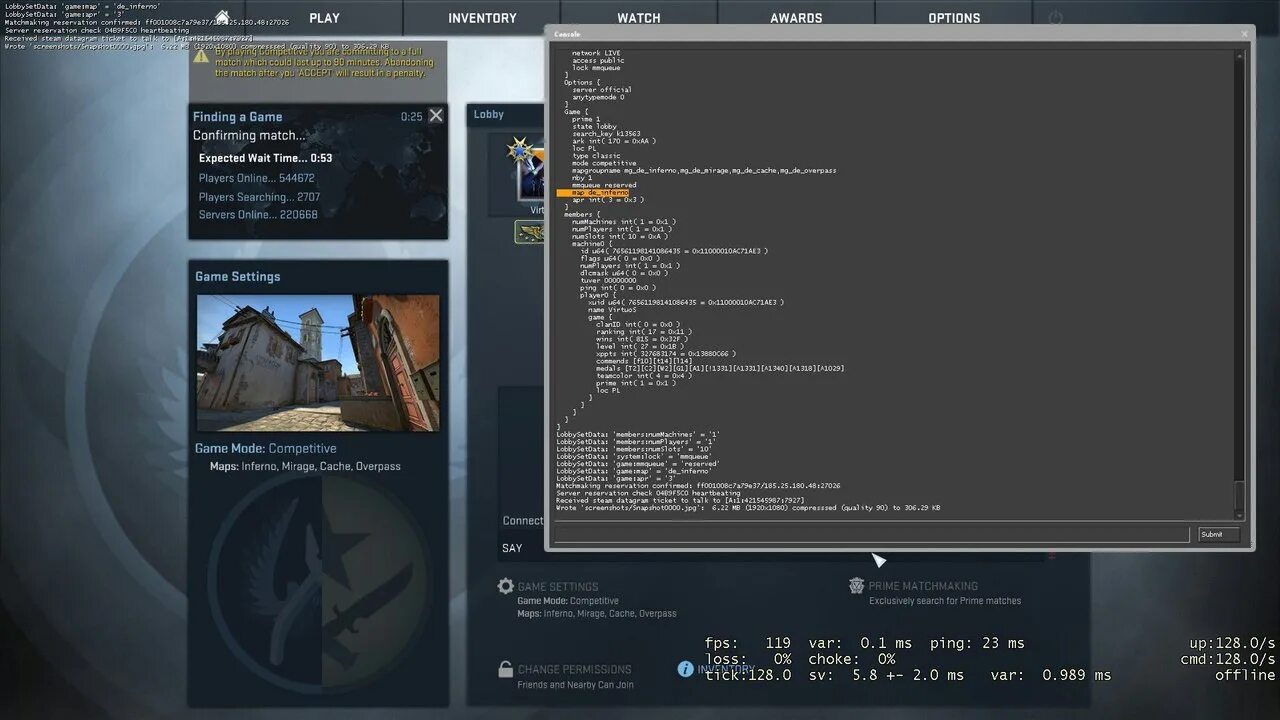1280x720 pixels.
Task: Click the console scrollbar down arrow
Action: point(1240,514)
